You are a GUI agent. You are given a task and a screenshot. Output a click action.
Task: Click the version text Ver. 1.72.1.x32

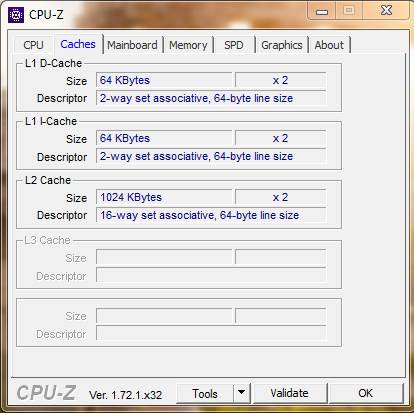coord(125,395)
